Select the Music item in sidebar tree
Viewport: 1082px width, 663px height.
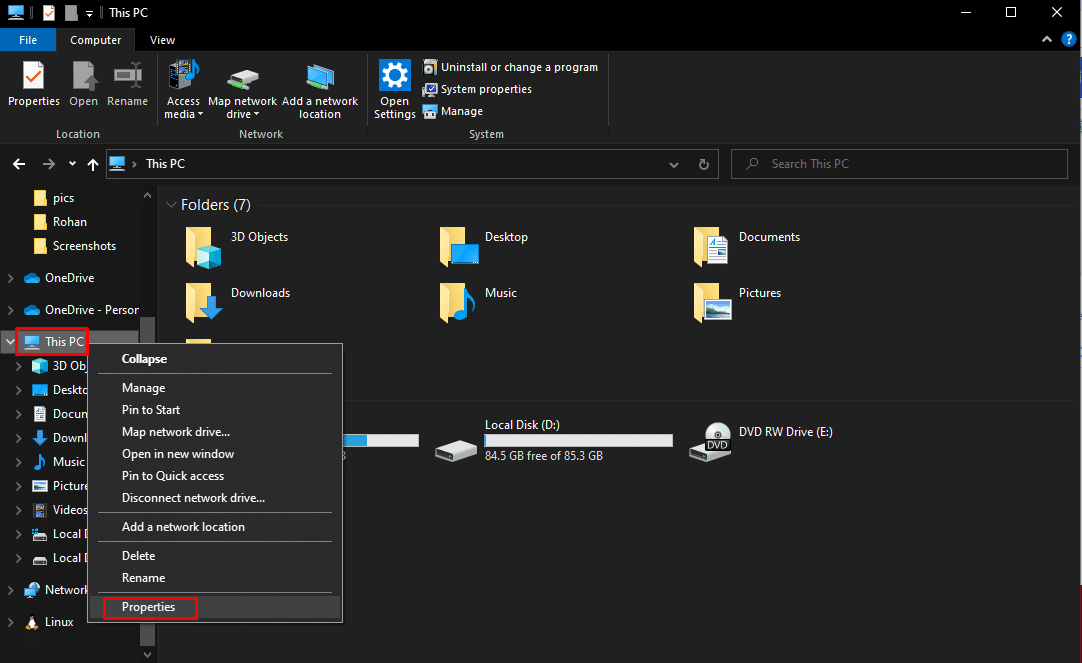(59, 462)
